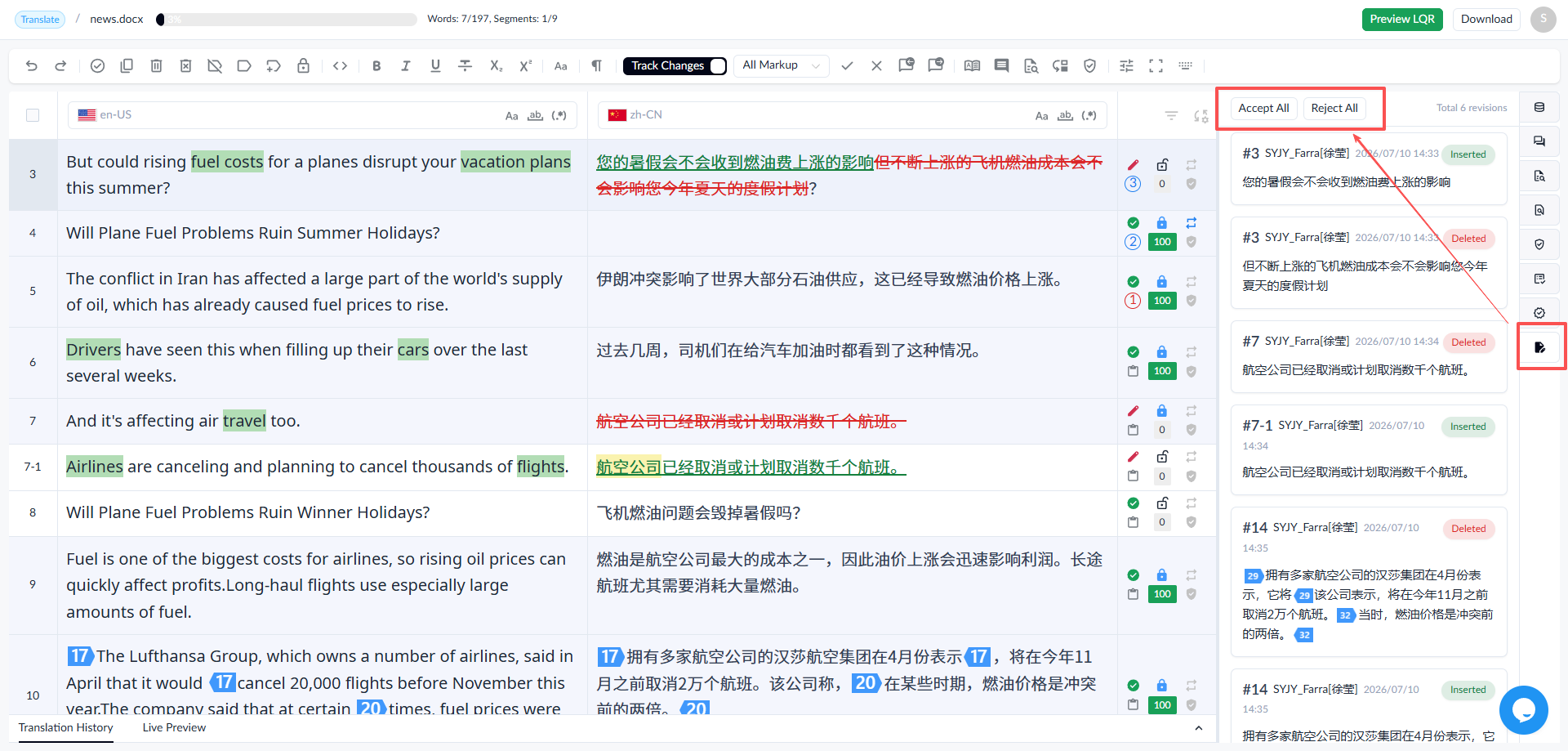
Task: Toggle whole-word match in en-US search
Action: pyautogui.click(x=535, y=115)
